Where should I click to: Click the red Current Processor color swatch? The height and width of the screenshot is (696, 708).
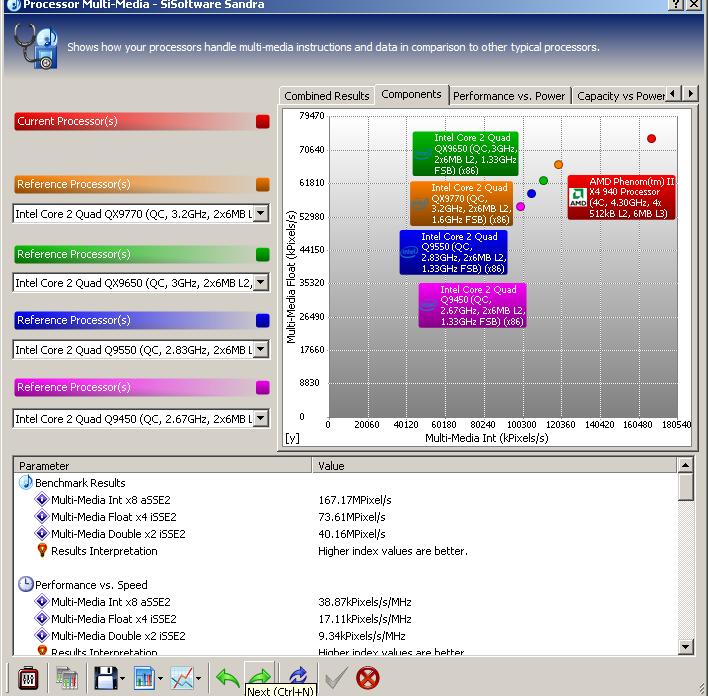262,121
